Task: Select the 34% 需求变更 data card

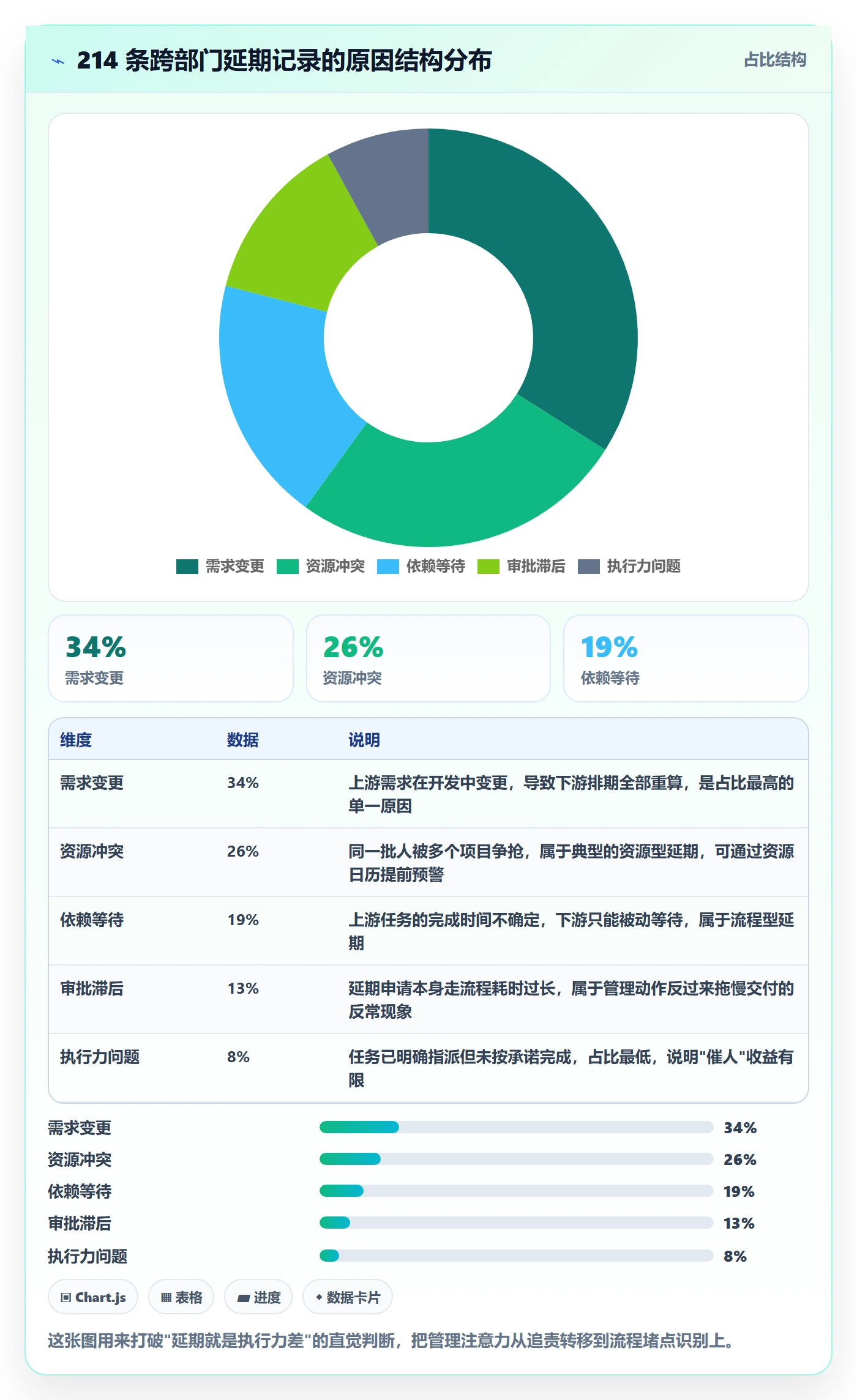Action: tap(171, 658)
